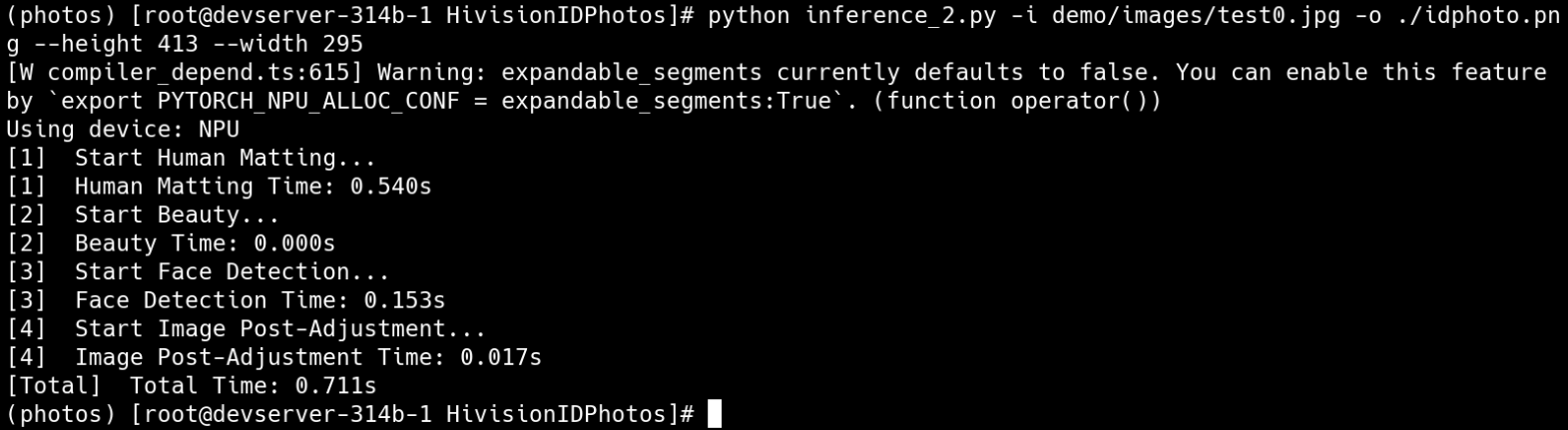The image size is (1568, 430).
Task: Click the terminal cursor block at the prompt
Action: point(714,414)
